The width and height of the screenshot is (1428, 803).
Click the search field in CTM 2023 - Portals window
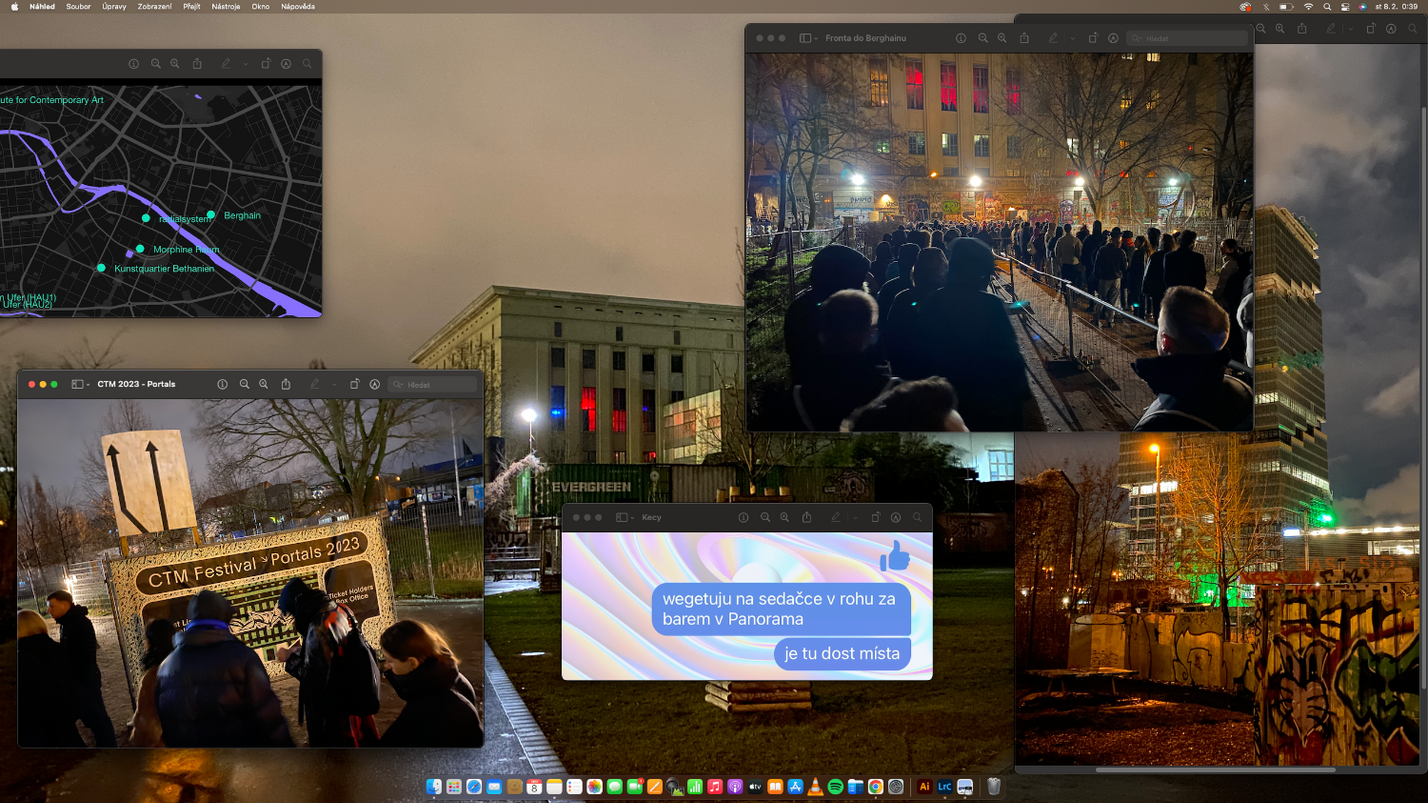[x=433, y=384]
